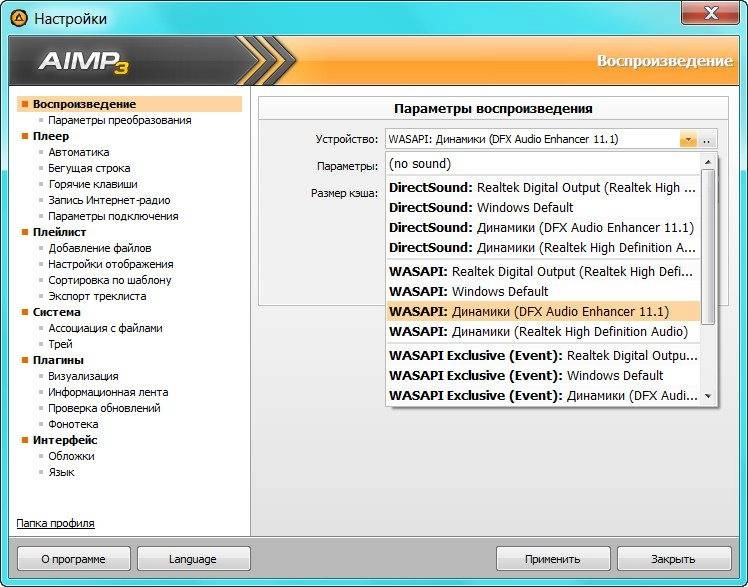Click the device list scrollbar thumb
Image resolution: width=748 pixels, height=587 pixels.
point(708,247)
